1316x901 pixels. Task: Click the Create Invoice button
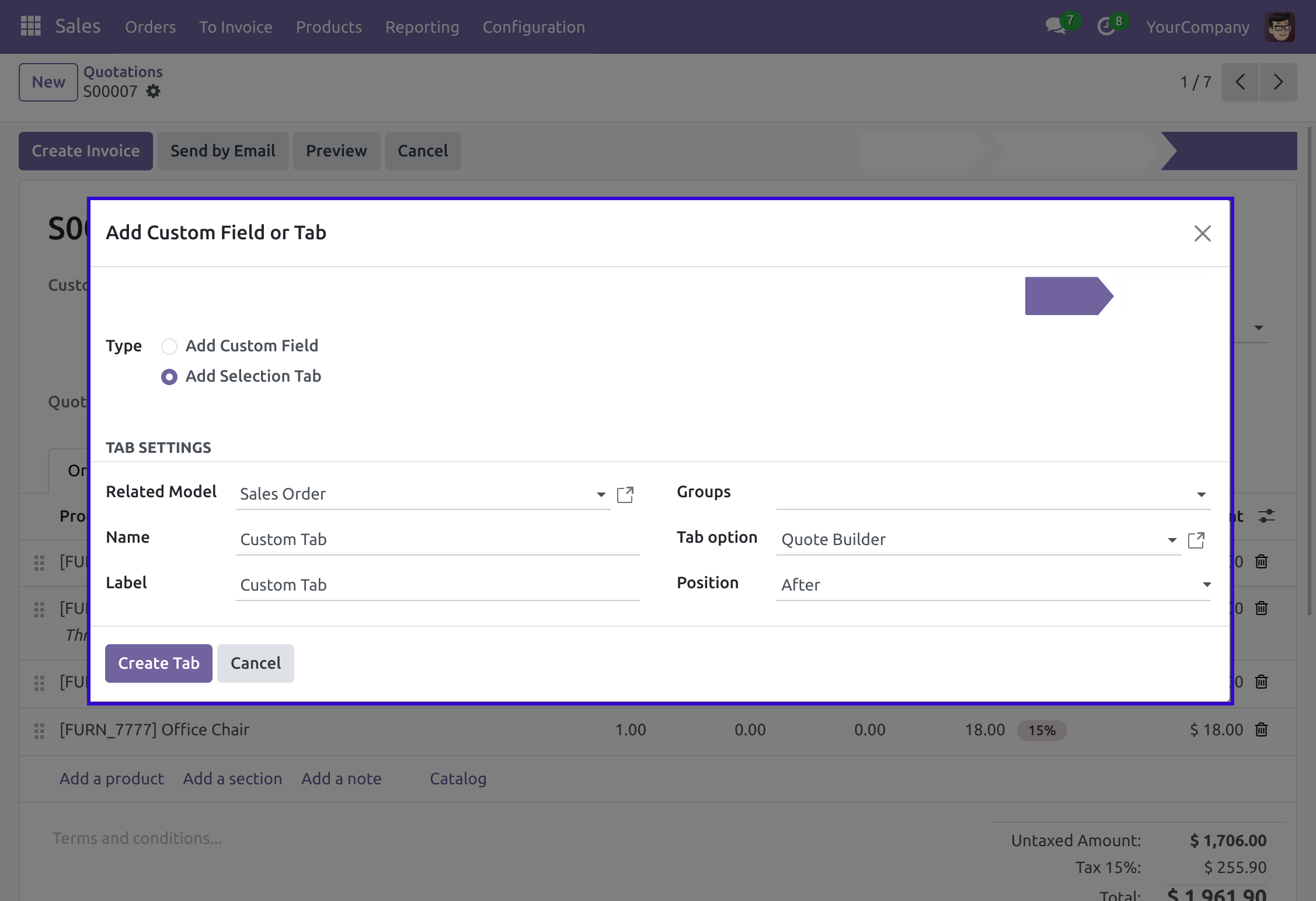pos(86,151)
